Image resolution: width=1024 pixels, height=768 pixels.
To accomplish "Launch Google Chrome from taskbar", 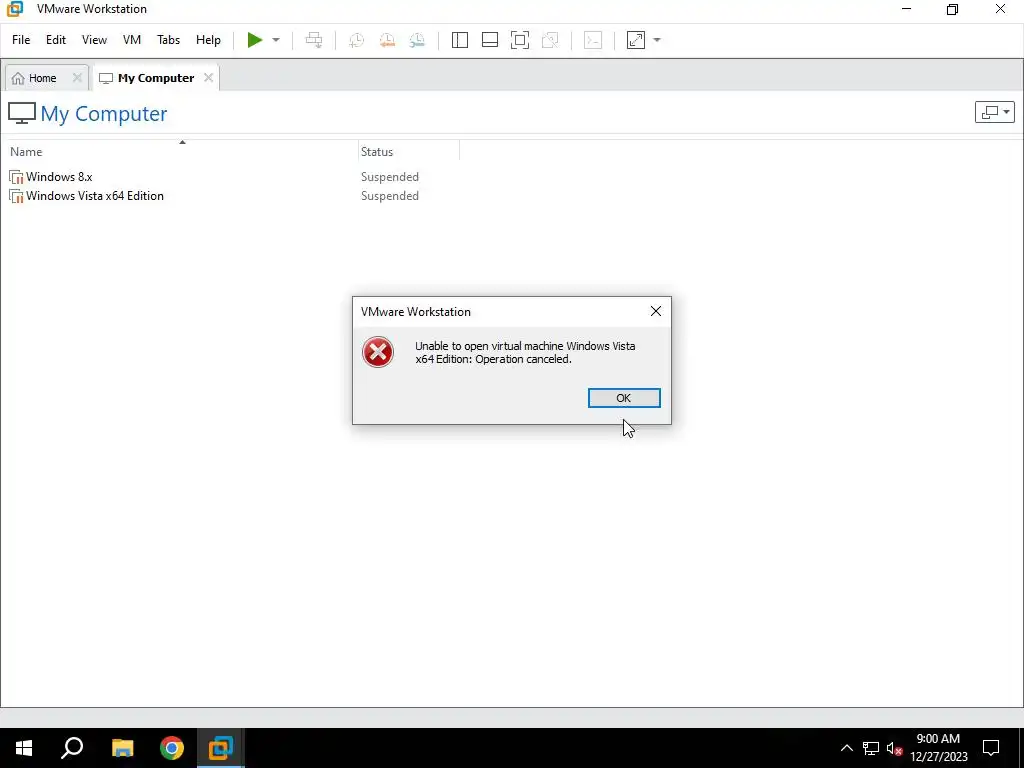I will point(172,748).
